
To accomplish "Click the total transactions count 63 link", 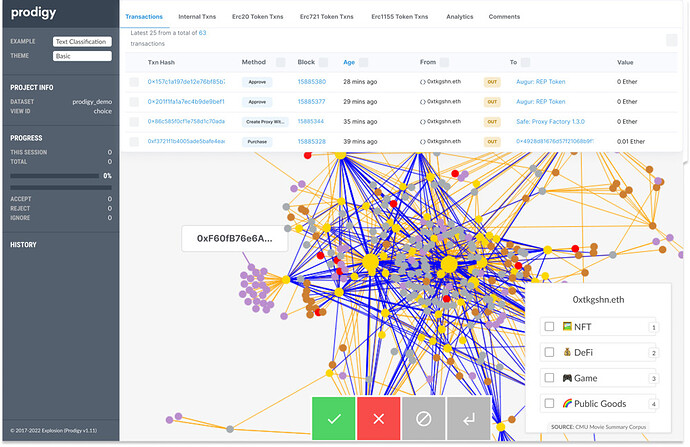I will [x=202, y=33].
